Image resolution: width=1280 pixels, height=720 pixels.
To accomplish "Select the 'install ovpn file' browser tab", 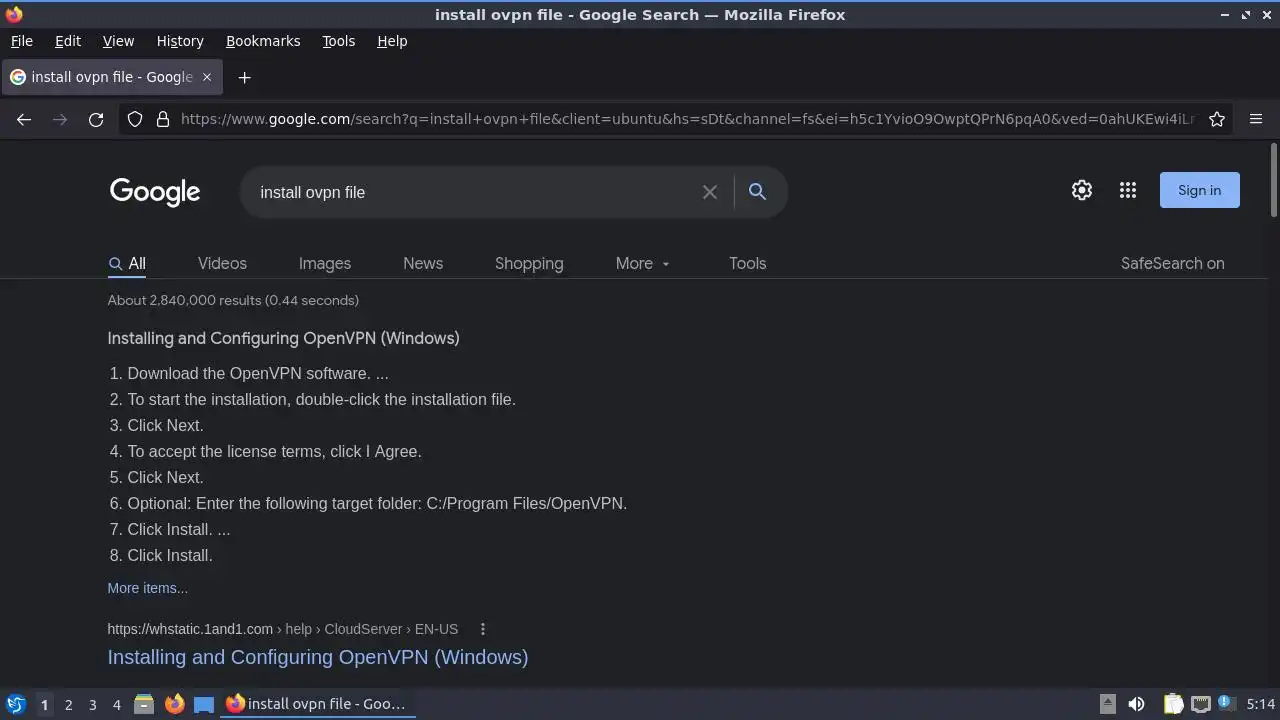I will click(x=111, y=77).
